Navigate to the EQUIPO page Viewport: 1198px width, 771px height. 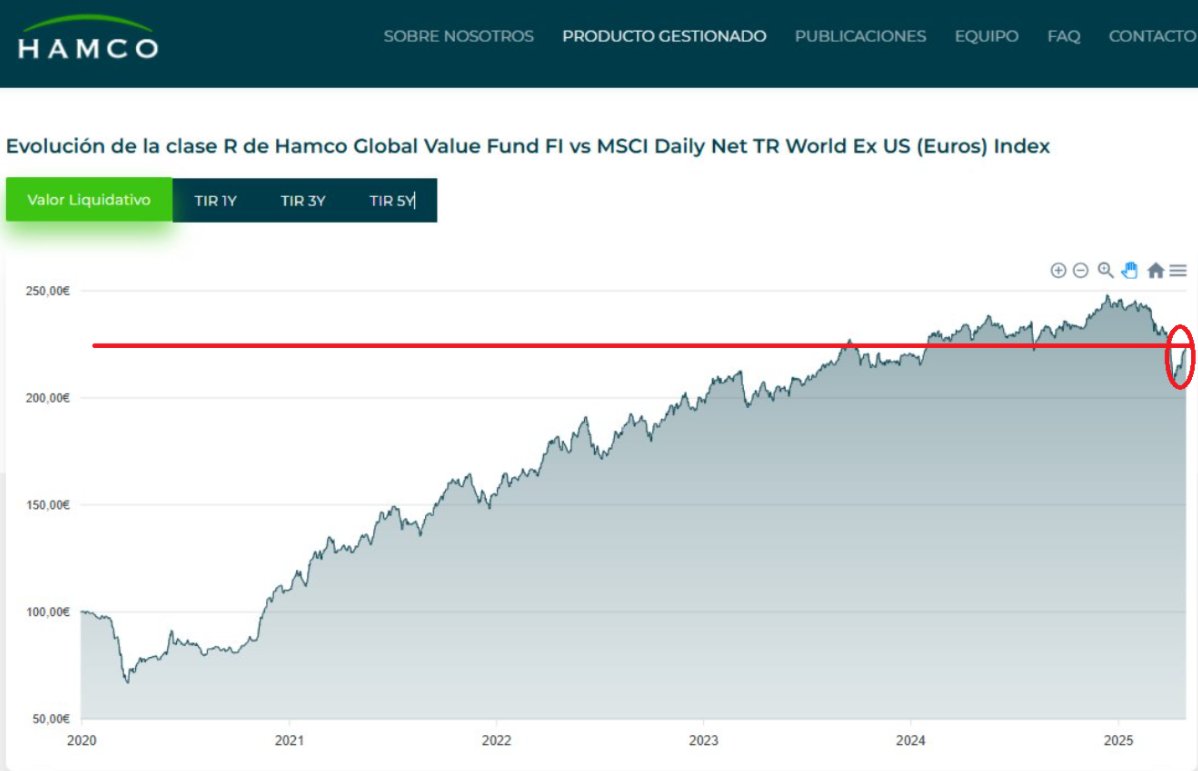[986, 36]
